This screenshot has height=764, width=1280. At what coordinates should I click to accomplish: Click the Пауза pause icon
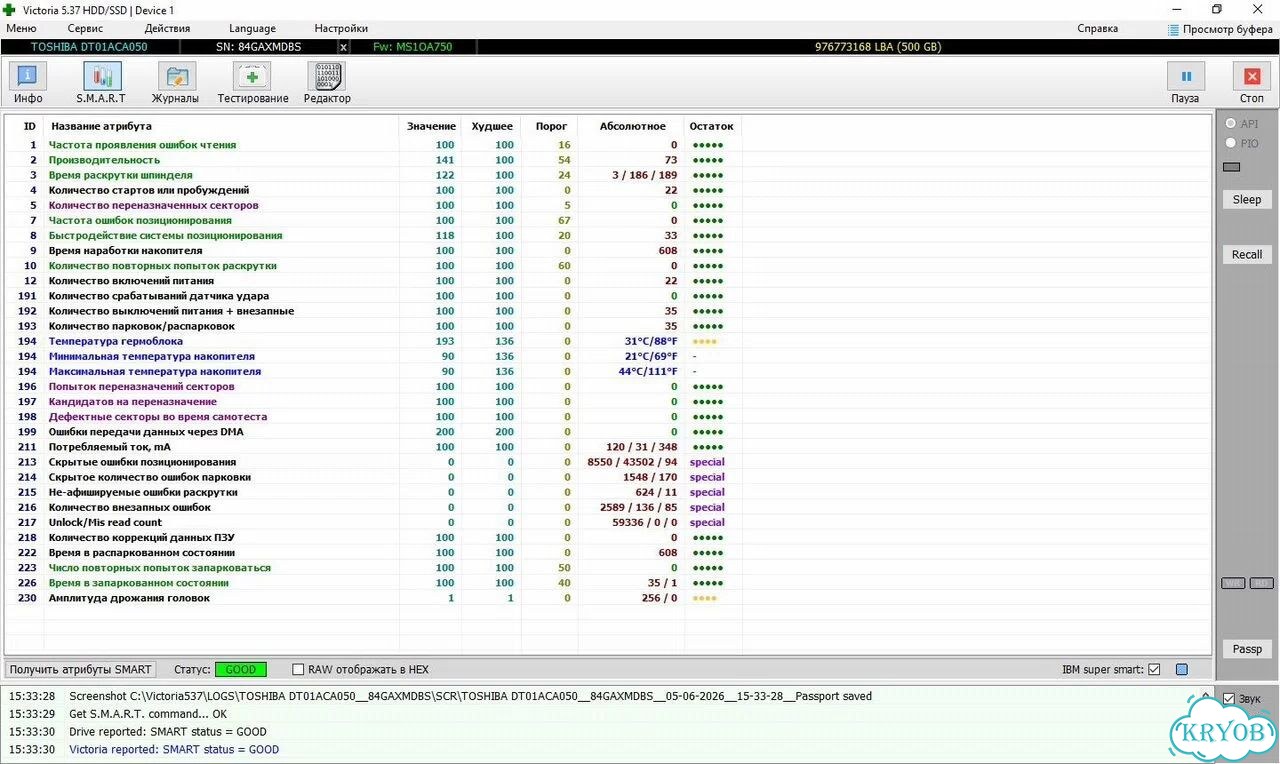(x=1186, y=76)
